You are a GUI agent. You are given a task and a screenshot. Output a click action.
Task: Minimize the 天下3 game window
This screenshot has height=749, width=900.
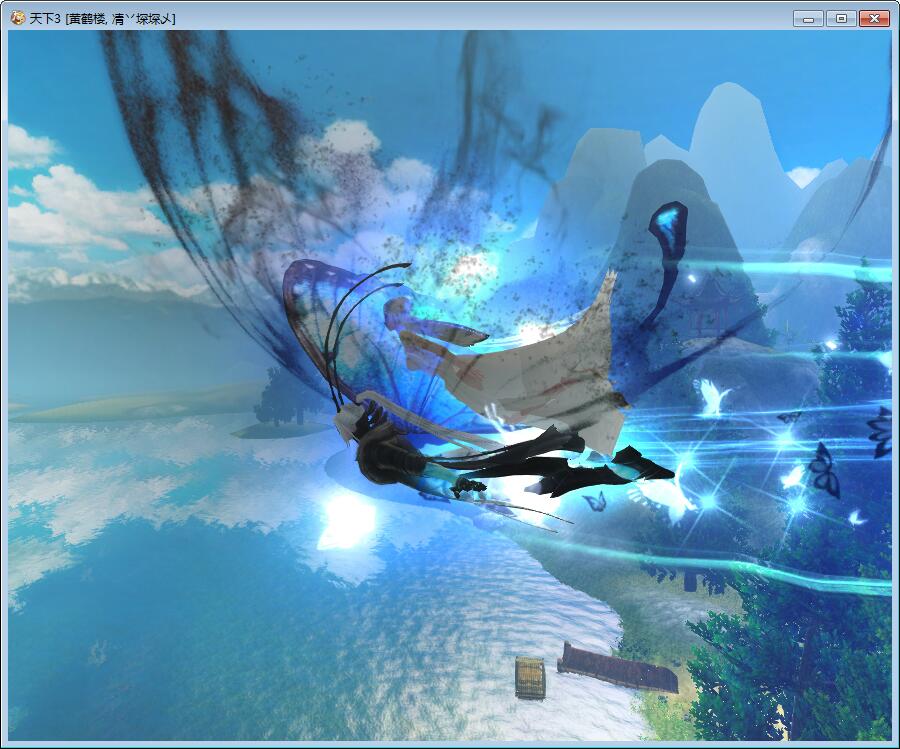tap(809, 19)
